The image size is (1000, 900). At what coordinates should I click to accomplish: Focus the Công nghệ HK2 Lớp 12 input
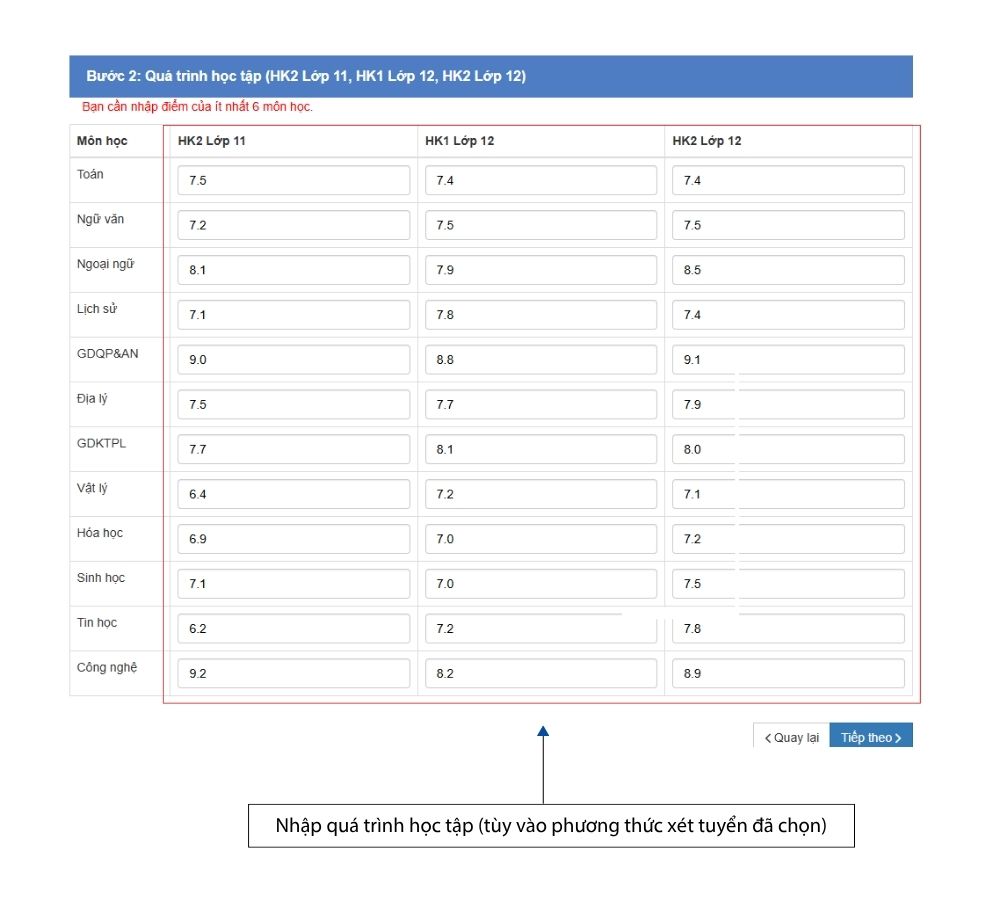788,674
